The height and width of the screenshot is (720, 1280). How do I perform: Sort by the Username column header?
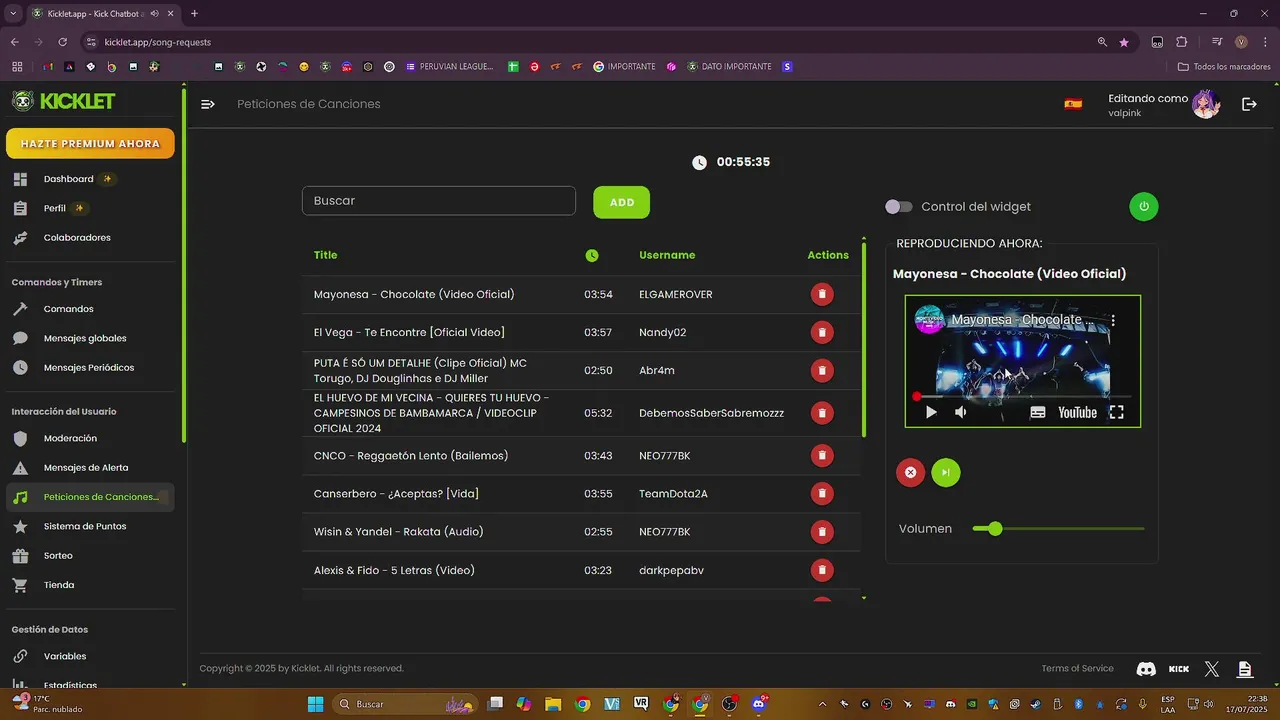pos(667,255)
